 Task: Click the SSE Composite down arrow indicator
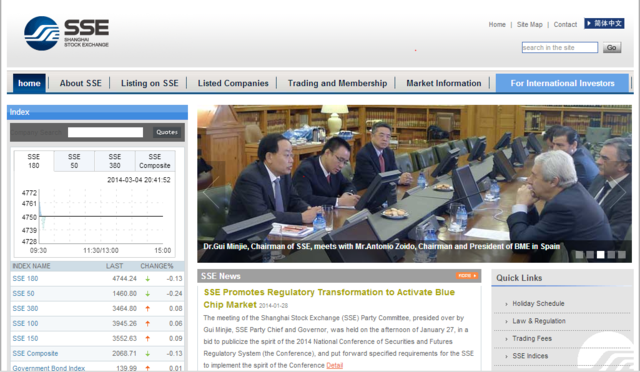coord(148,354)
